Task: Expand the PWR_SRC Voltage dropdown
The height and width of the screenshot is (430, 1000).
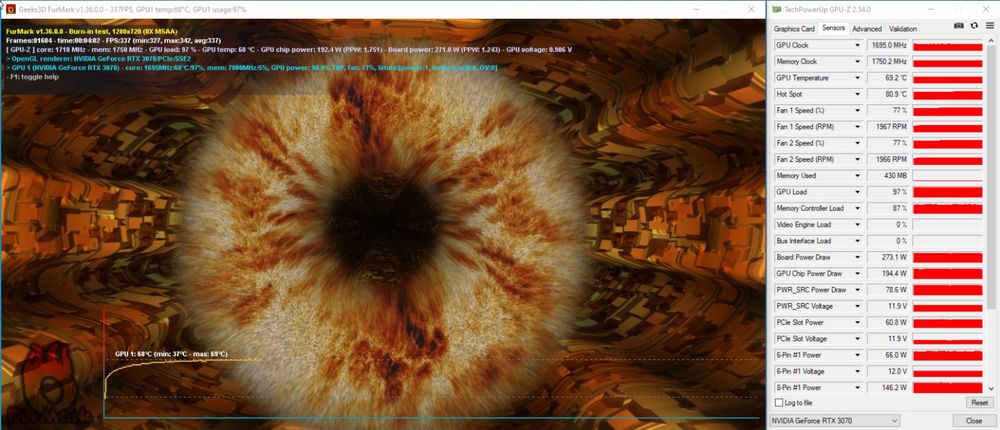Action: click(x=858, y=306)
